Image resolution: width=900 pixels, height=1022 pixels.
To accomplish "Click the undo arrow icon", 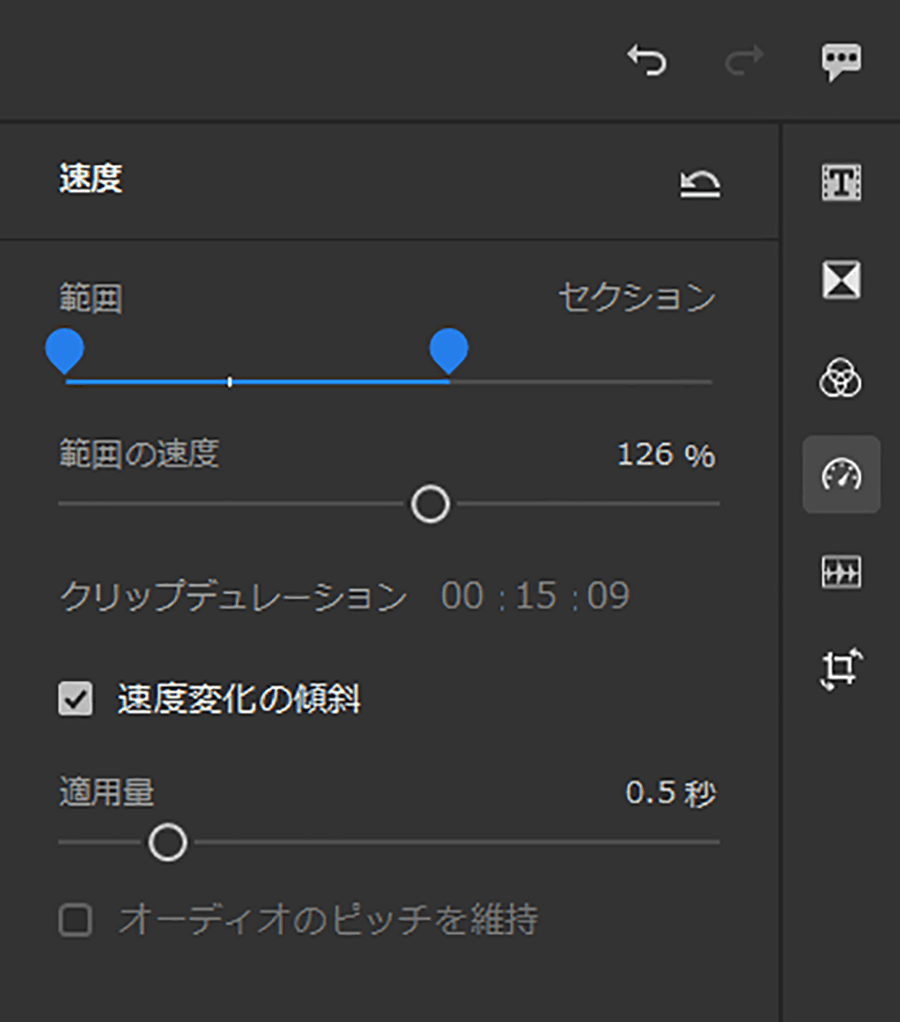I will click(646, 60).
